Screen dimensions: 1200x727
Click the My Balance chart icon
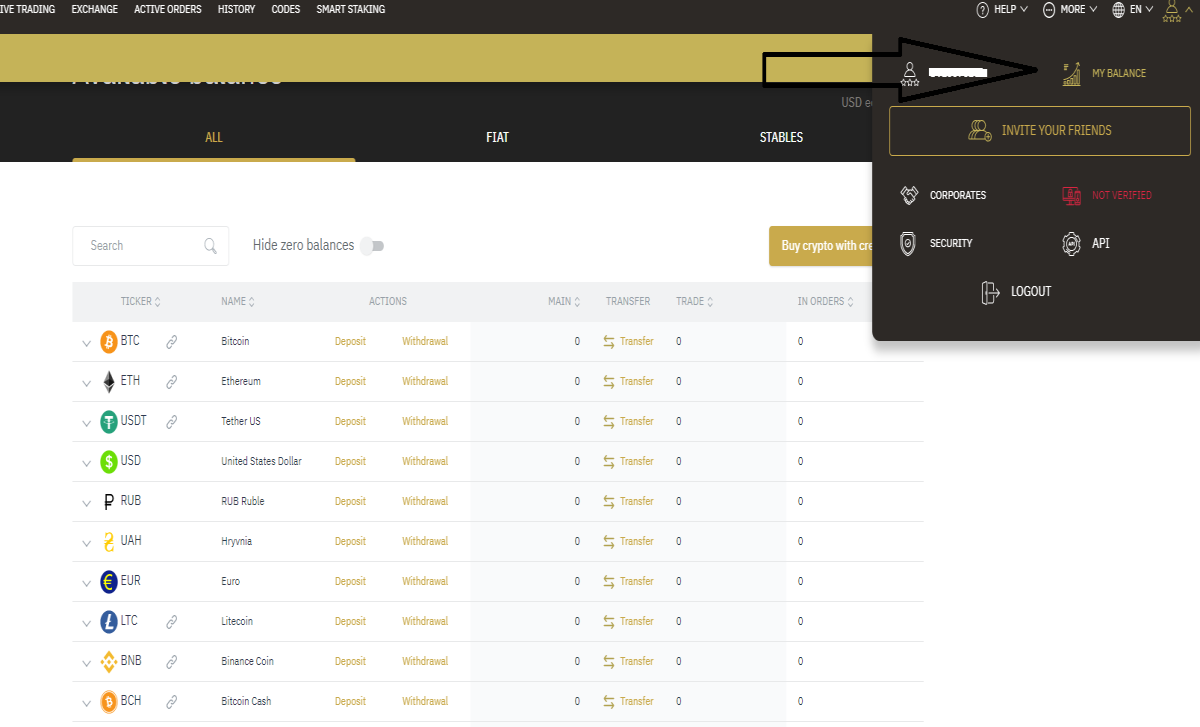pos(1071,74)
